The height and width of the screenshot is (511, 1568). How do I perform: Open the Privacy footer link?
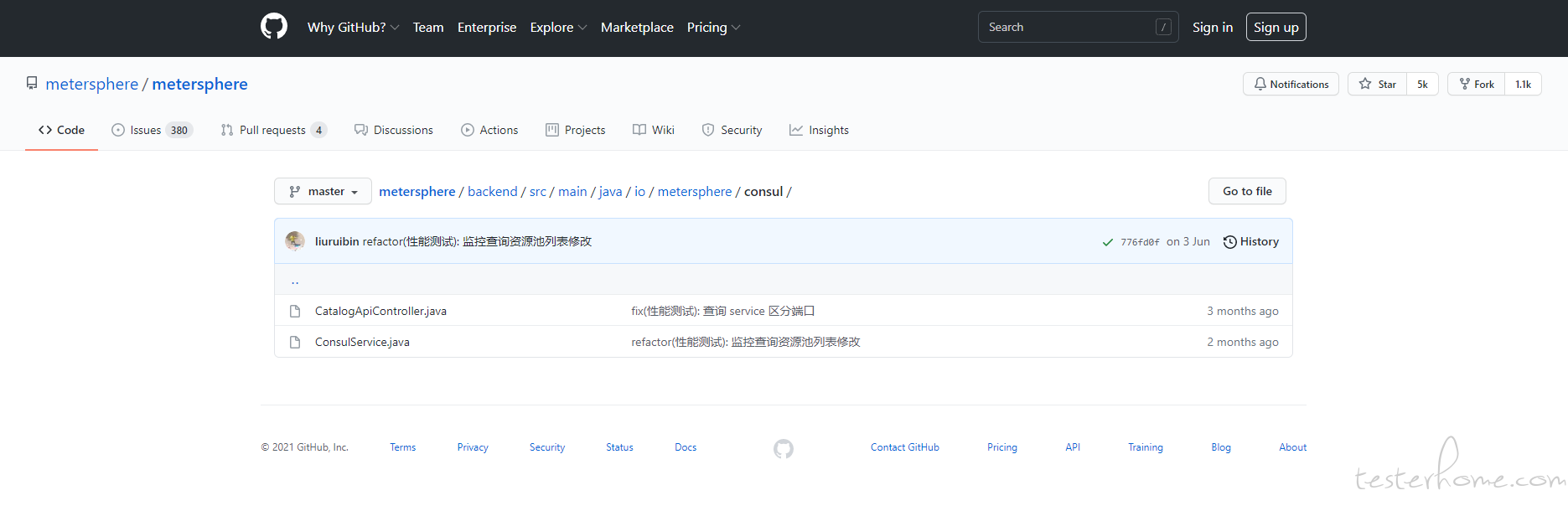point(473,447)
